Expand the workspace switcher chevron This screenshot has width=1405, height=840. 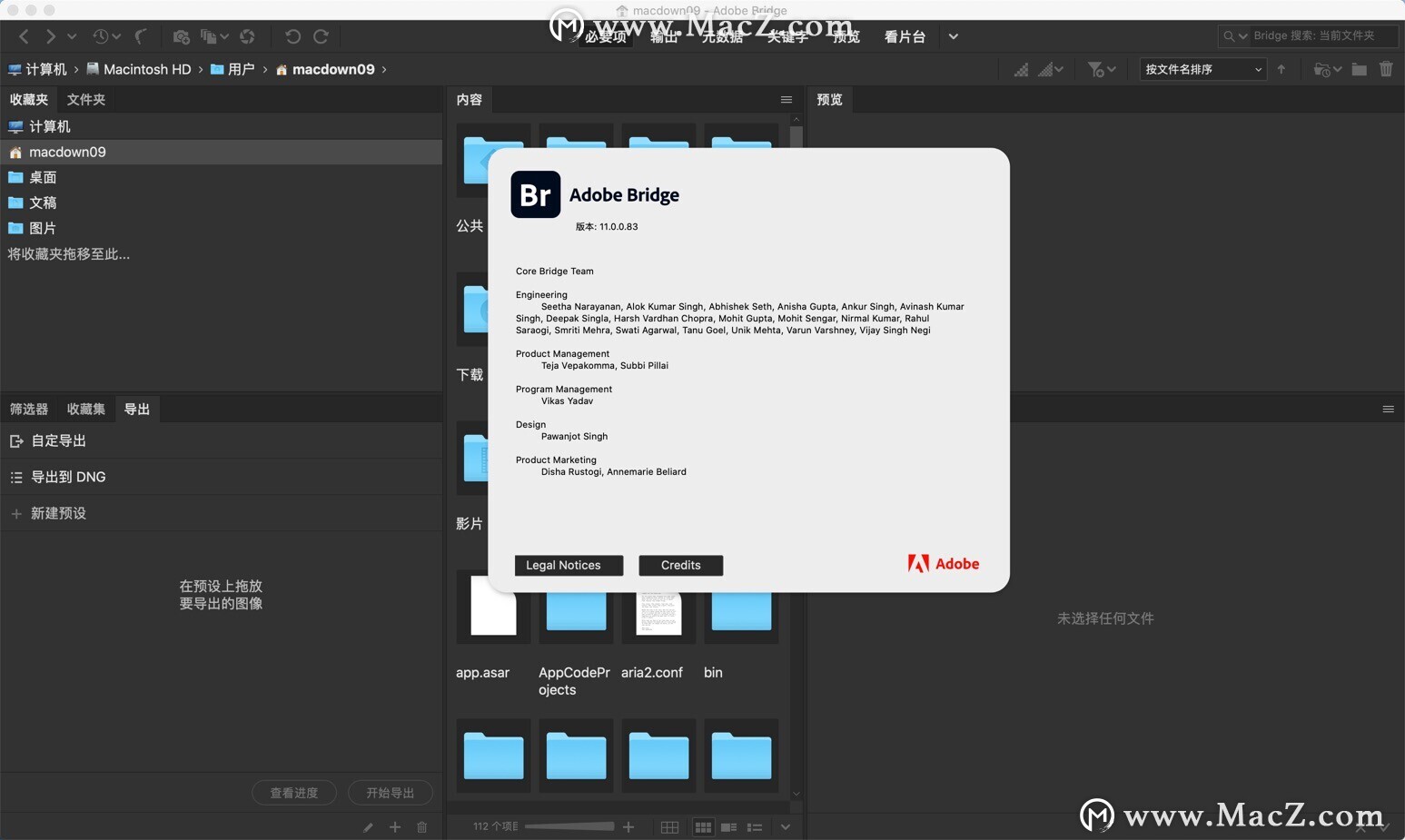tap(953, 36)
